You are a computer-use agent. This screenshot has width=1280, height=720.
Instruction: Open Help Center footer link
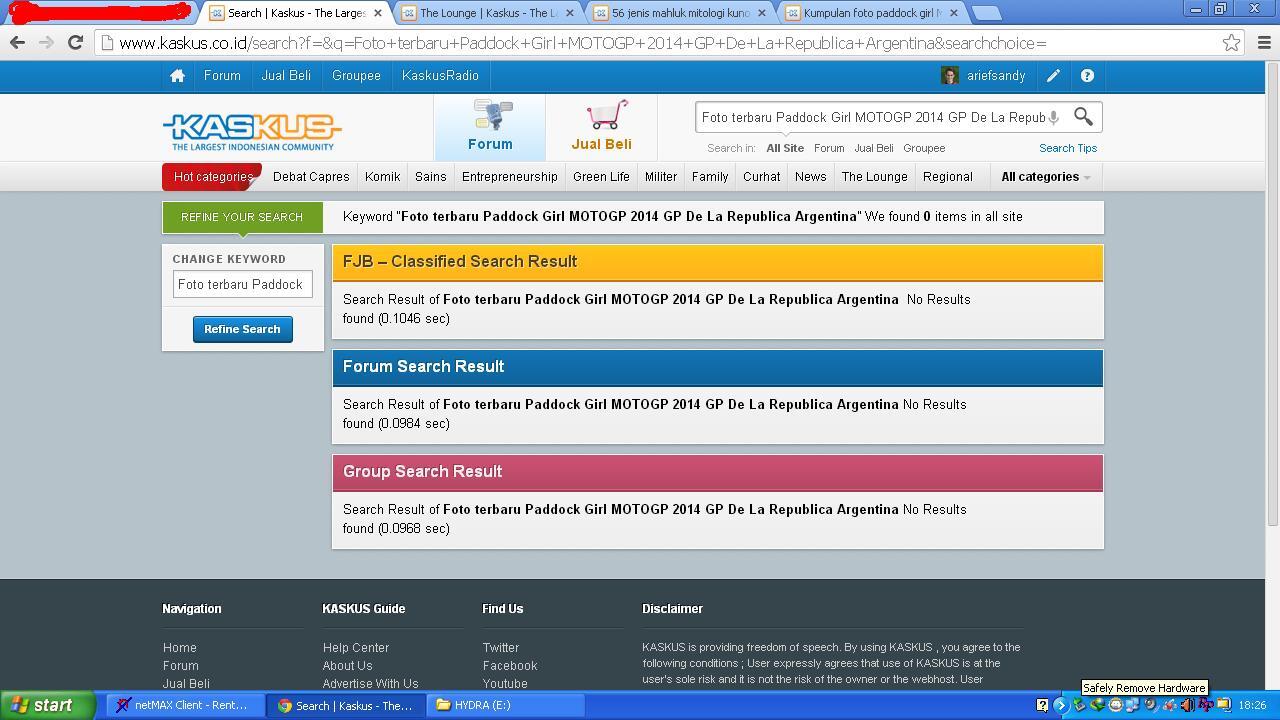pos(356,648)
